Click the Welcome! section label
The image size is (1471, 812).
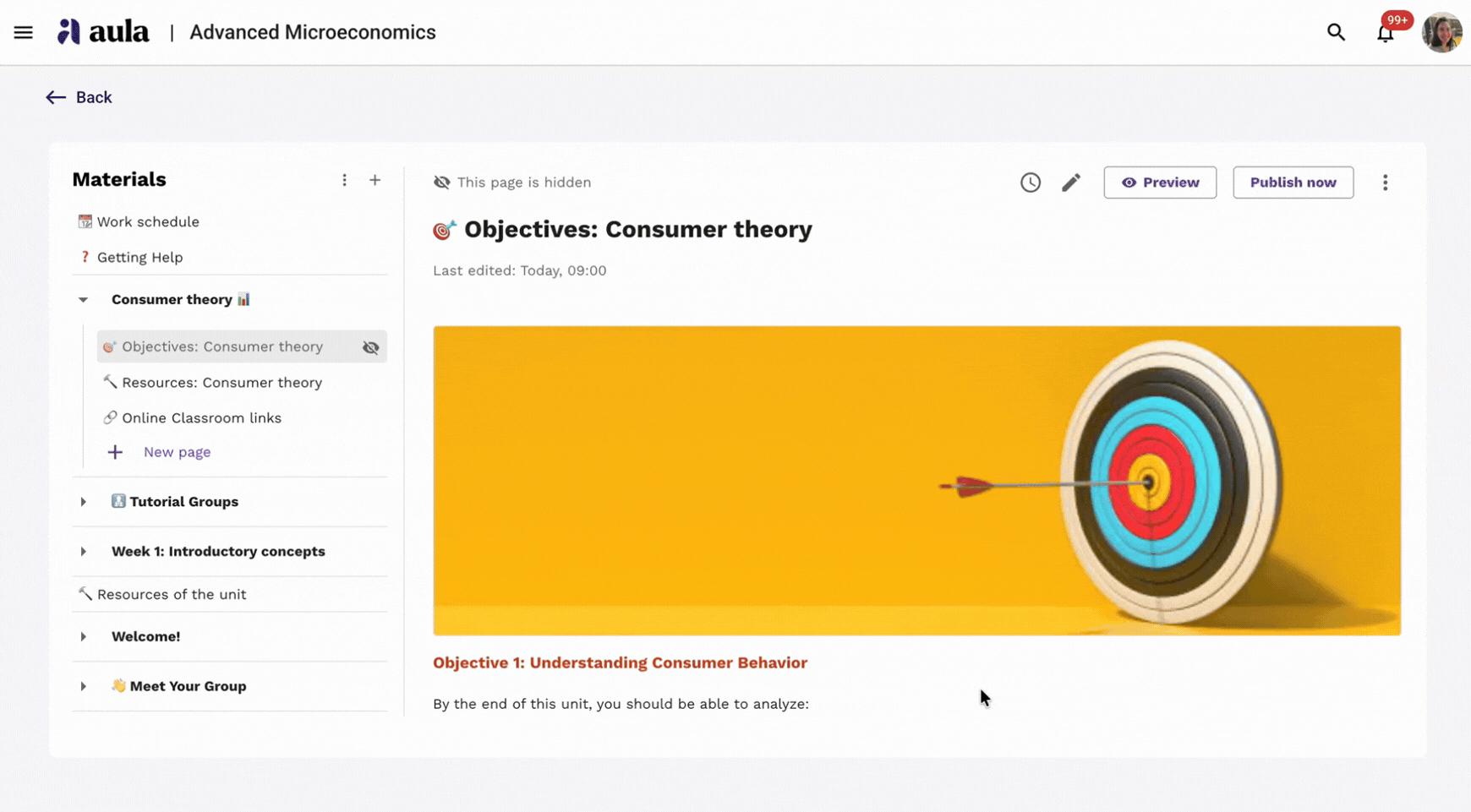pos(145,636)
